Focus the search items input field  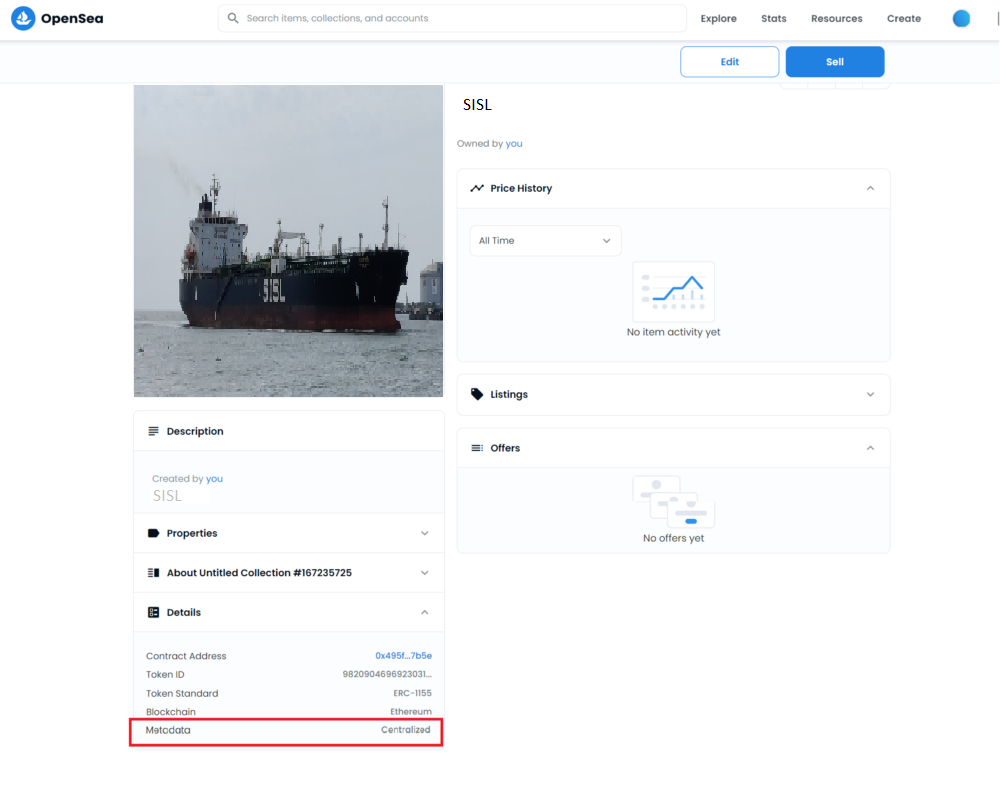[452, 18]
